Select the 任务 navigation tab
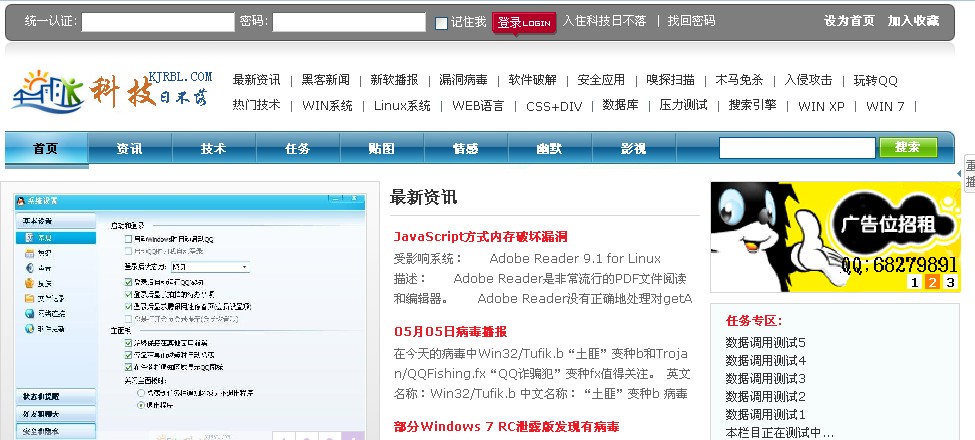The height and width of the screenshot is (440, 975). 297,149
